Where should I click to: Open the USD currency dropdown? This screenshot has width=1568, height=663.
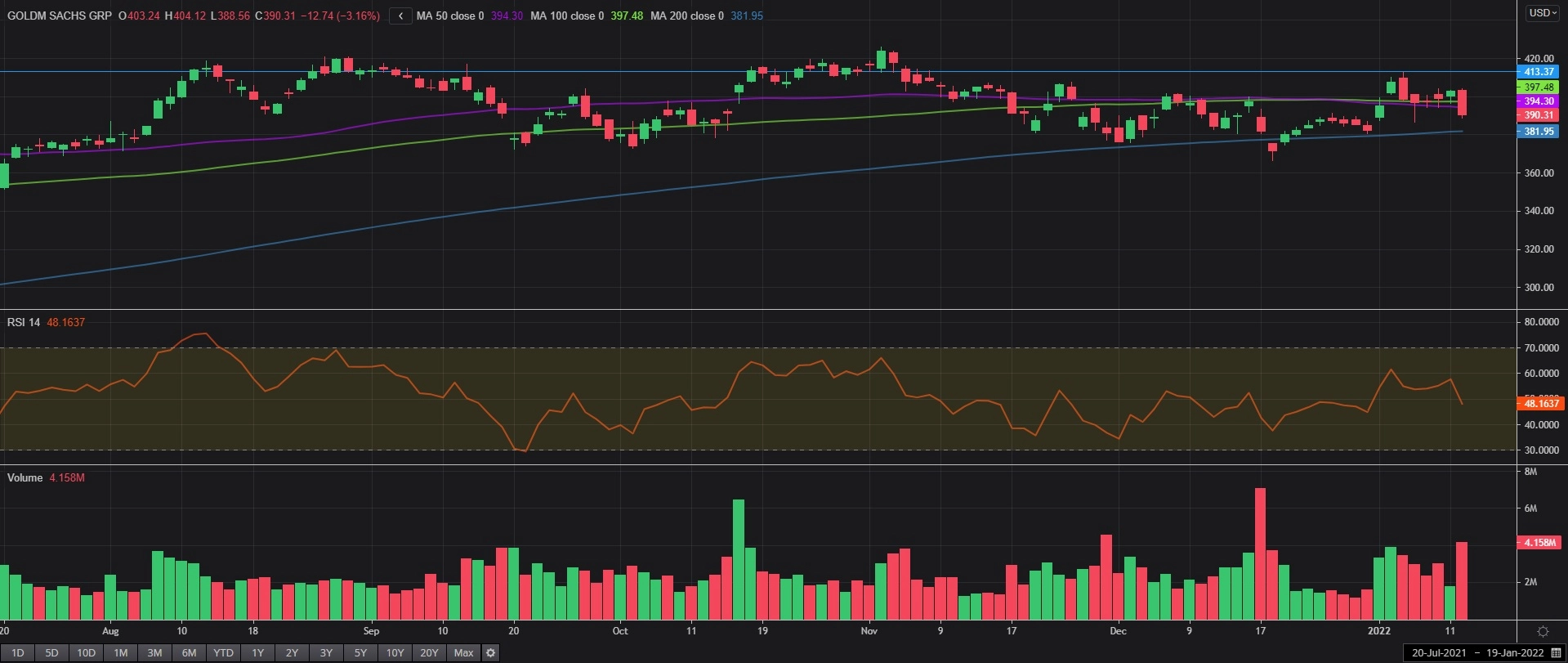1543,13
